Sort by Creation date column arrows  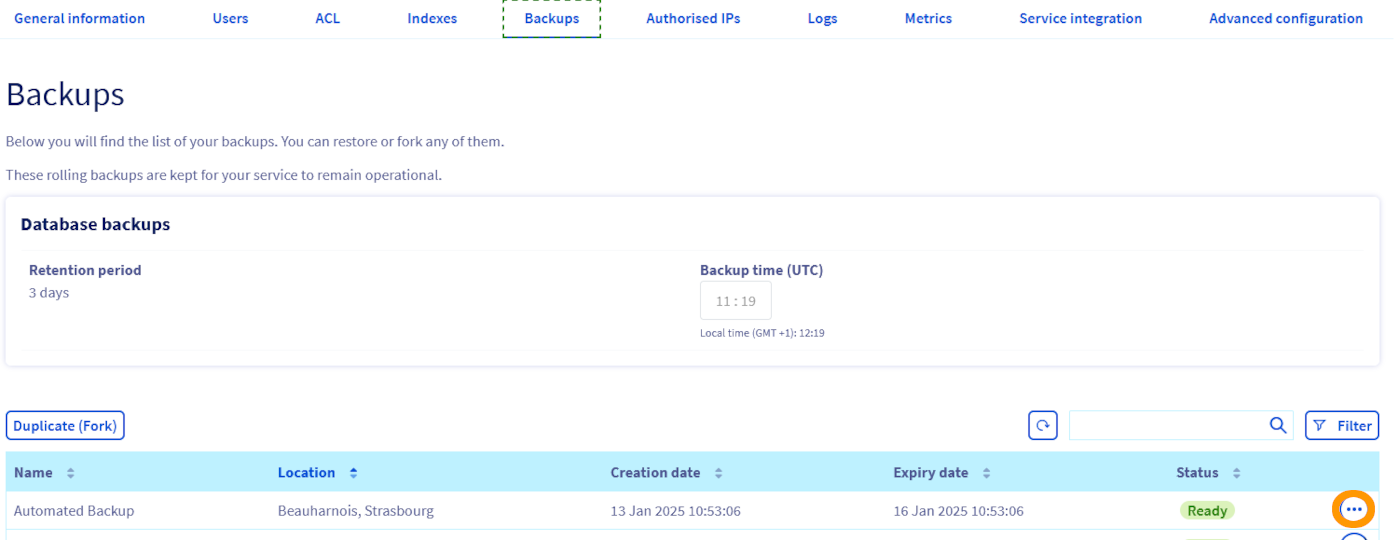718,473
